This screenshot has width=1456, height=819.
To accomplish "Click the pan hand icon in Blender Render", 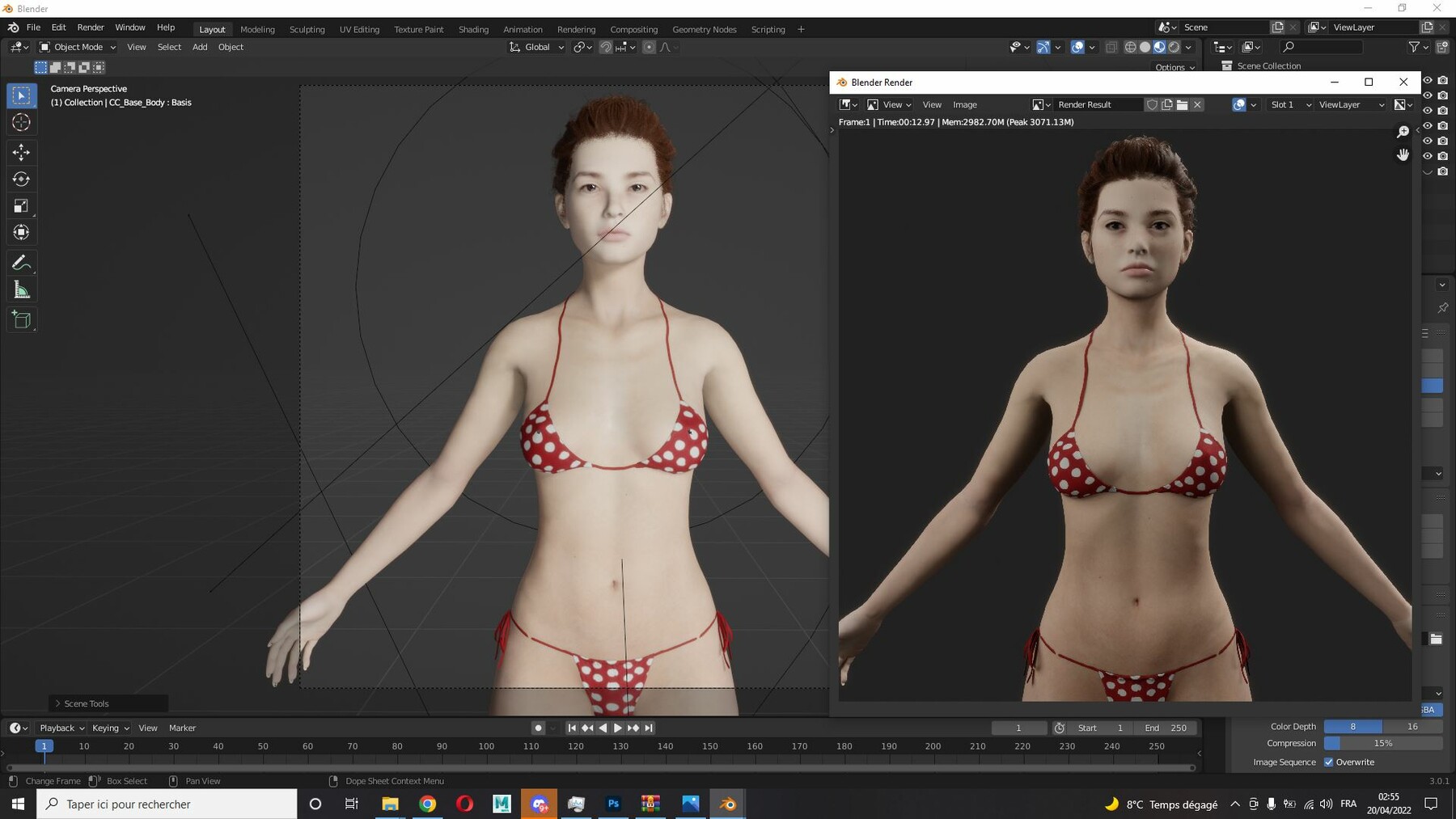I will coord(1403,154).
